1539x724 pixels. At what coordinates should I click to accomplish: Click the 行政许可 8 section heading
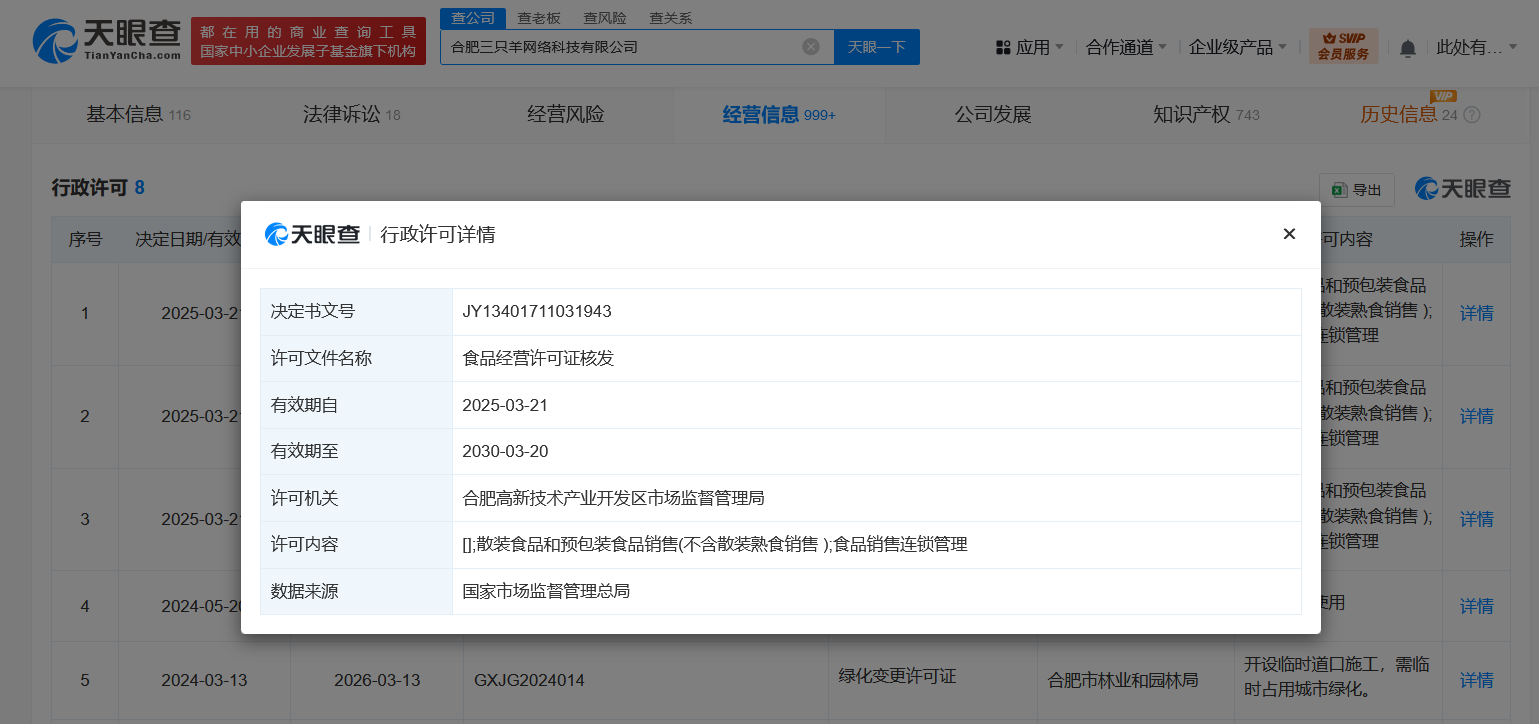(x=98, y=187)
